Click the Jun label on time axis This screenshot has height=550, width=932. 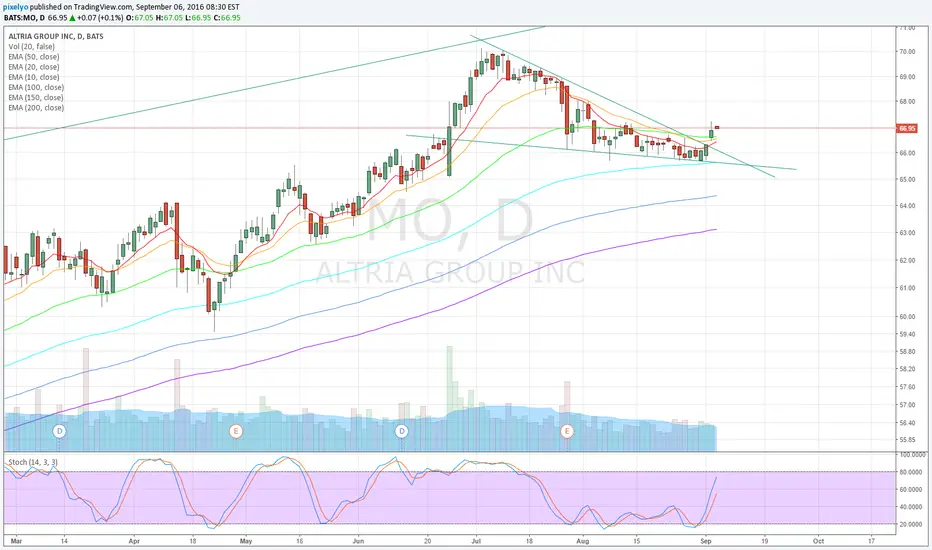(x=358, y=541)
